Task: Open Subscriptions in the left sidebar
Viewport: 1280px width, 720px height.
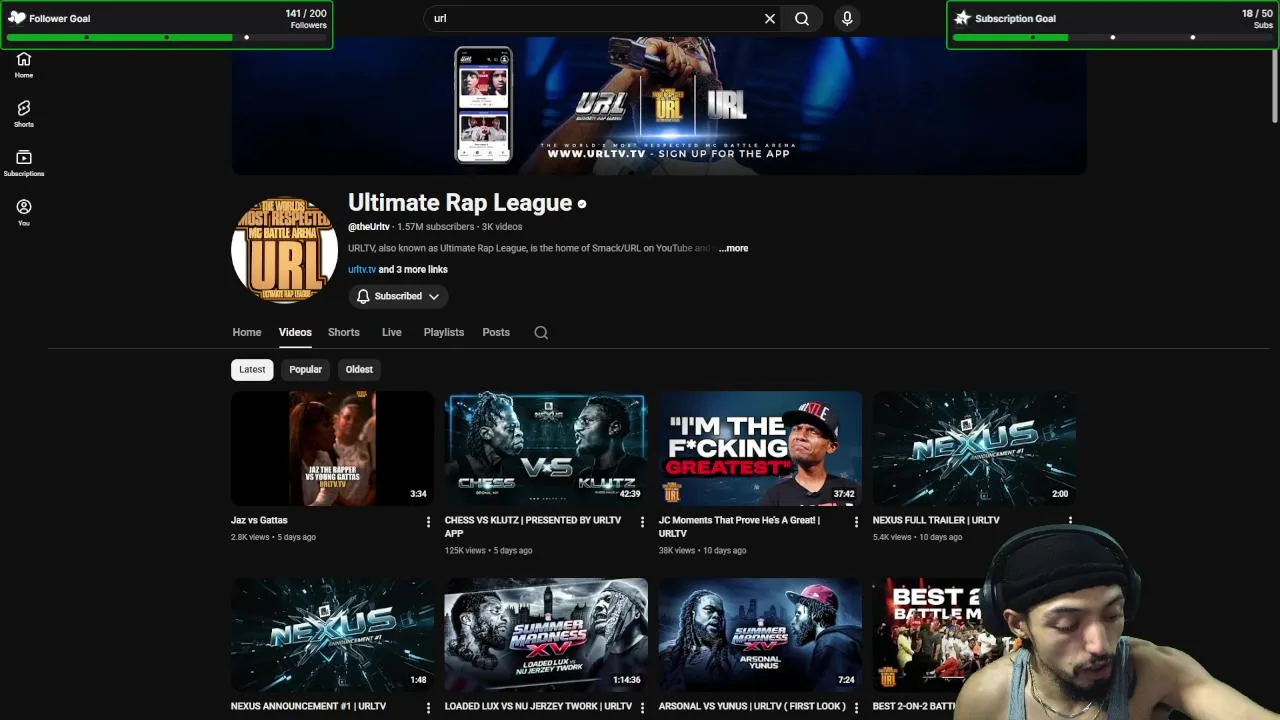Action: coord(24,163)
